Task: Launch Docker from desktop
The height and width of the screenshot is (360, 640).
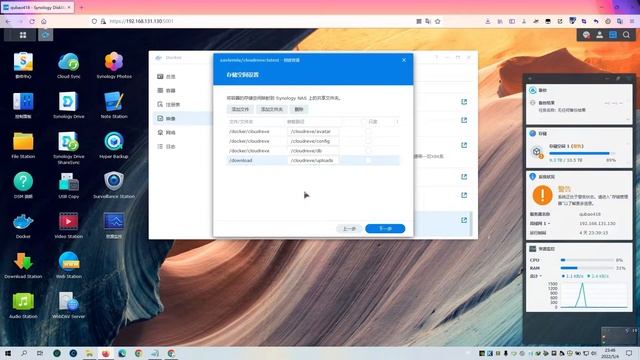Action: click(x=23, y=225)
